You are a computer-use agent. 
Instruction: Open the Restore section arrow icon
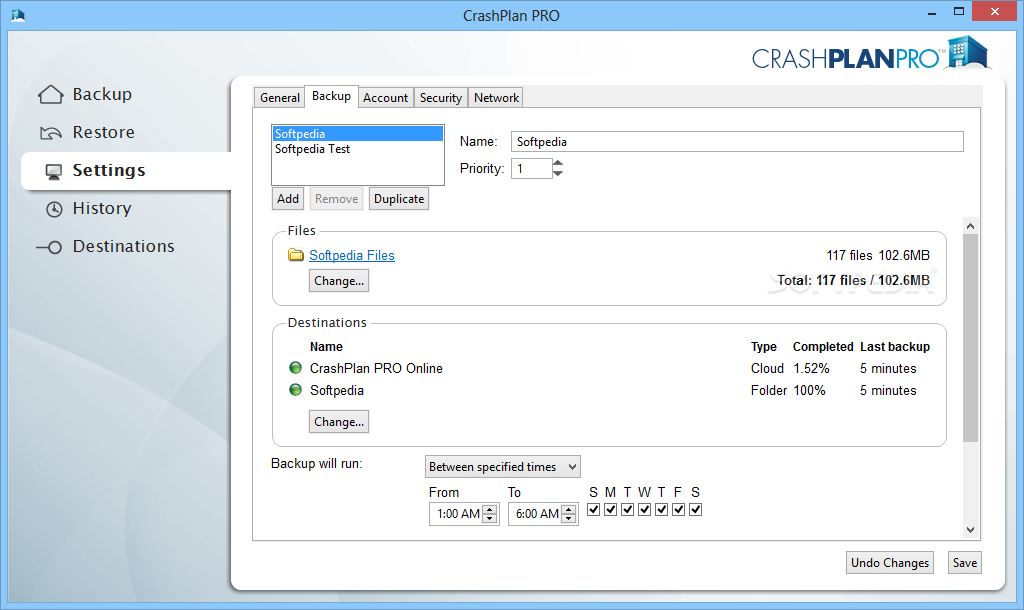tap(50, 133)
